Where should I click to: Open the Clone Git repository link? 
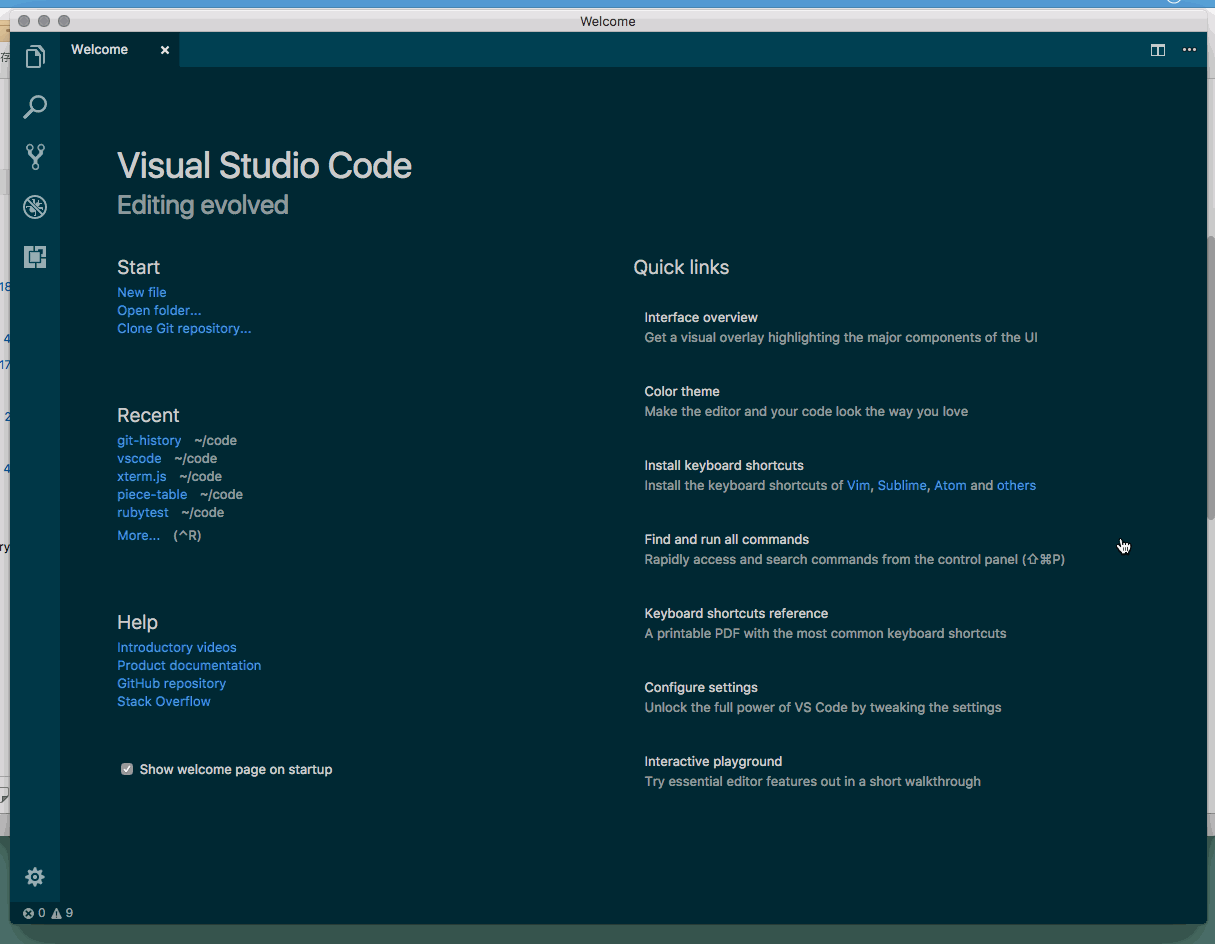tap(184, 328)
